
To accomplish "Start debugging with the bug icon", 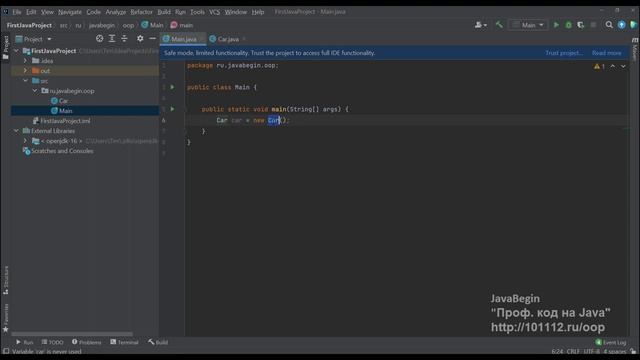I will click(568, 25).
